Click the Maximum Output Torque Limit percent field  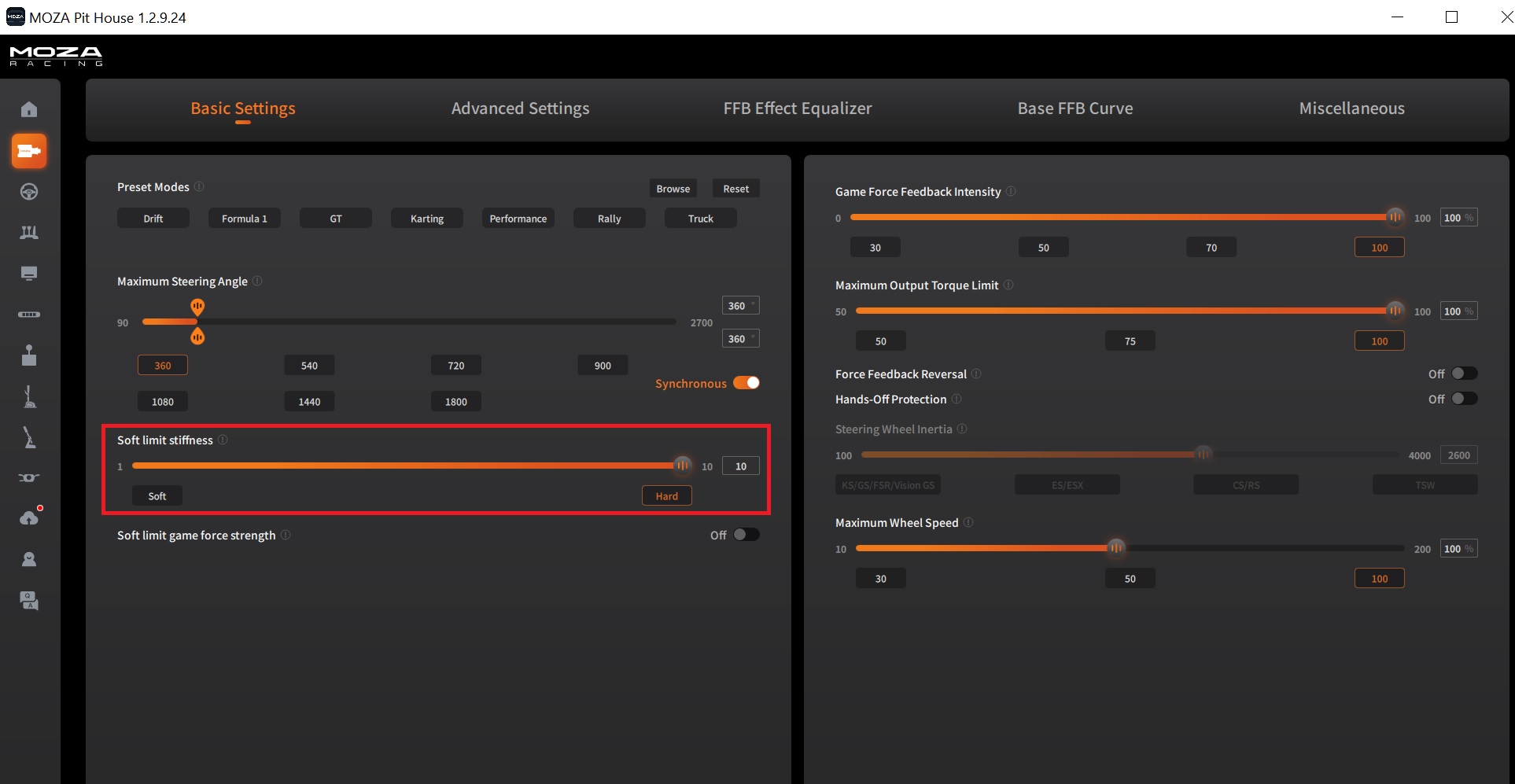point(1459,311)
